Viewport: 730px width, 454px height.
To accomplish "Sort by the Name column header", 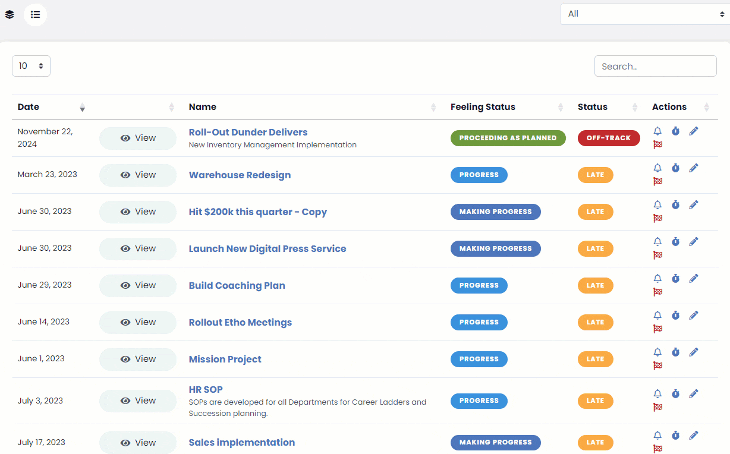I will pyautogui.click(x=310, y=107).
